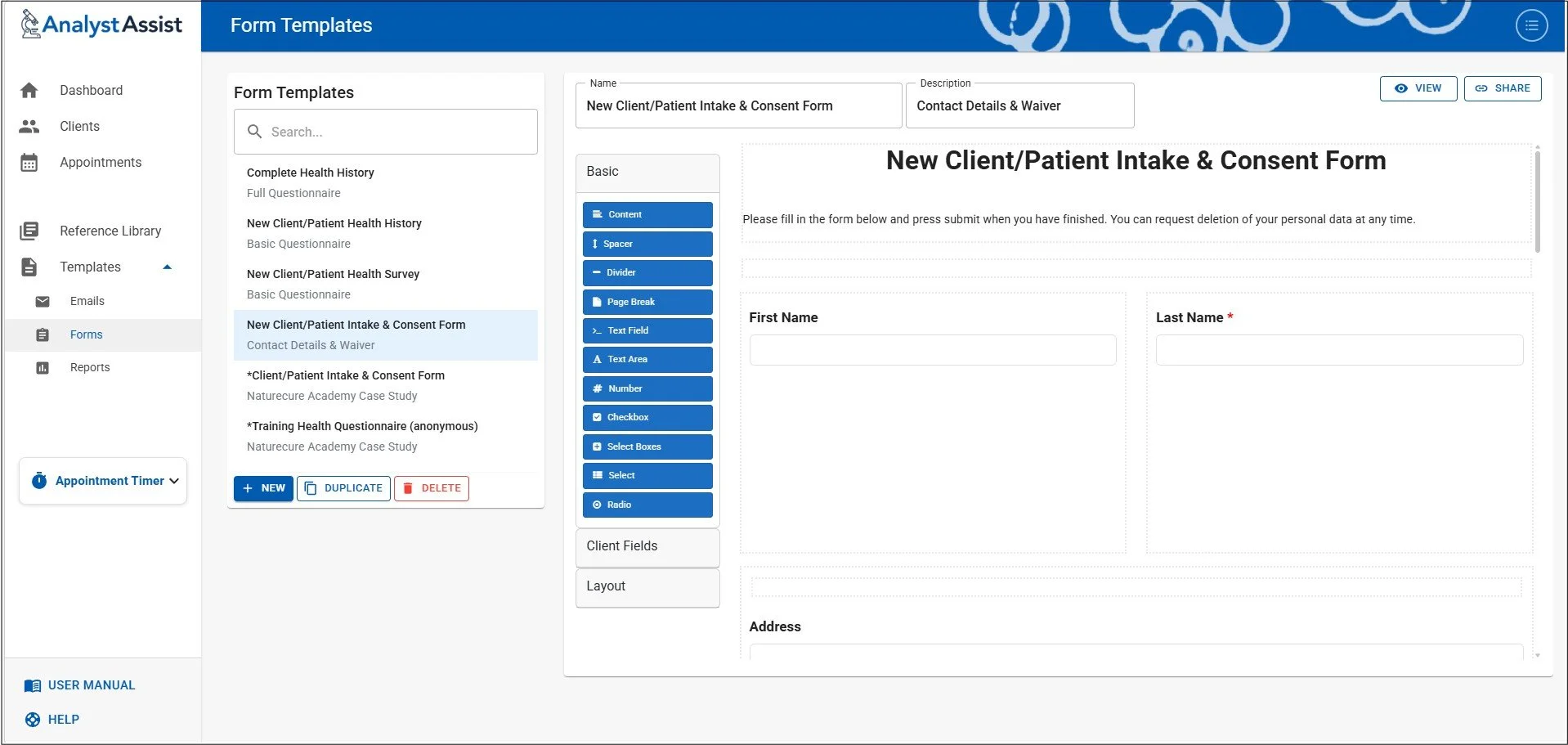The width and height of the screenshot is (1568, 745).
Task: Open the Reports section in sidebar
Action: click(90, 367)
